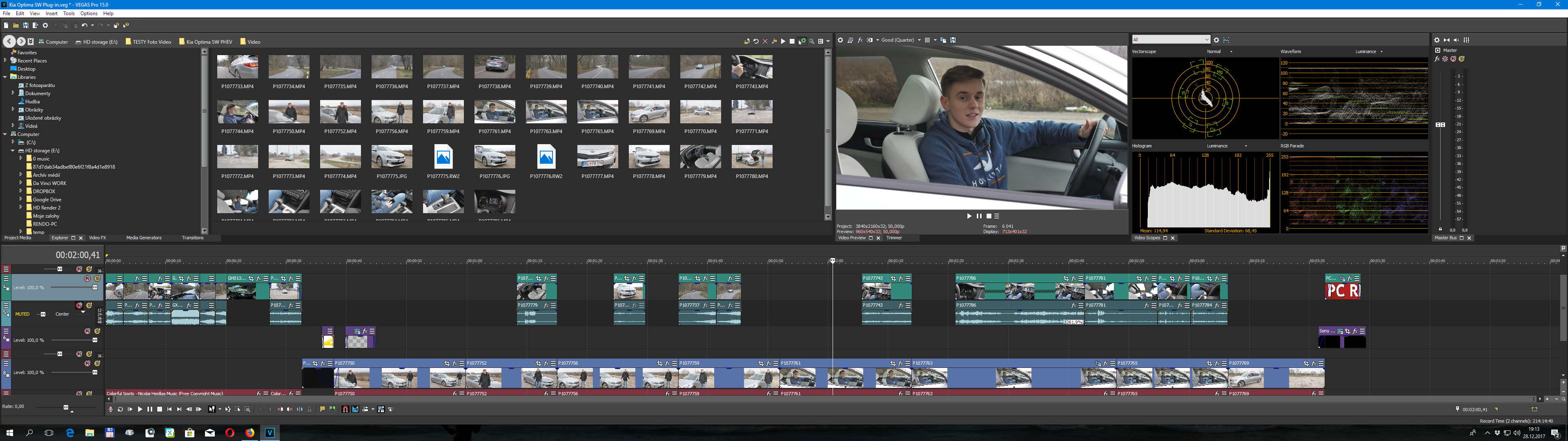Image resolution: width=1568 pixels, height=441 pixels.
Task: Toggle Automatic Crossfades button
Action: 356,409
